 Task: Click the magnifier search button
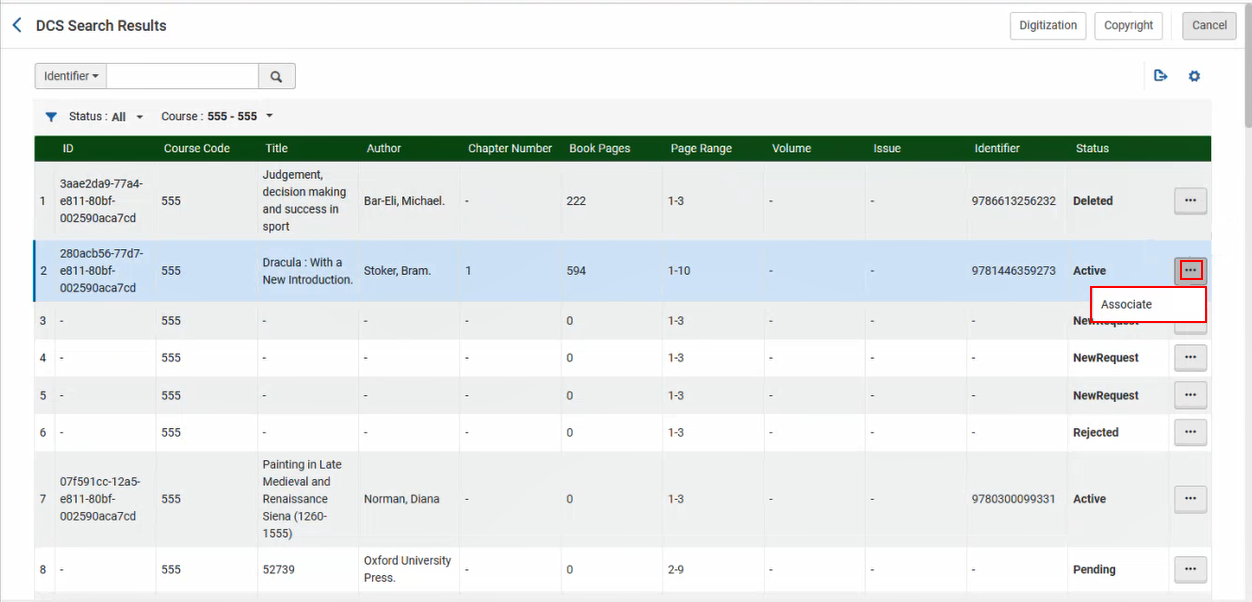click(277, 76)
